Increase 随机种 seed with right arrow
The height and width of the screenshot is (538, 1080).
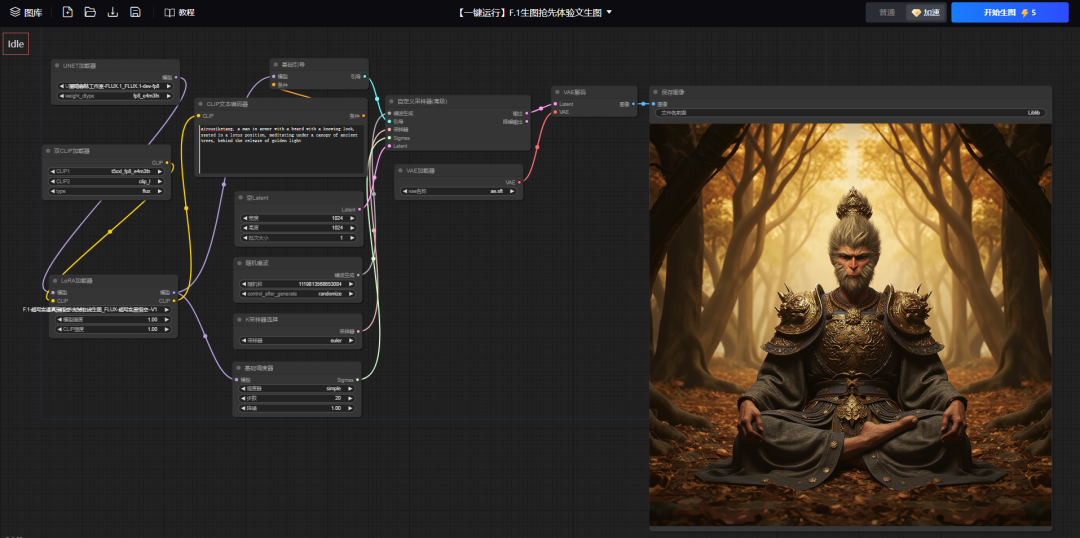point(353,284)
